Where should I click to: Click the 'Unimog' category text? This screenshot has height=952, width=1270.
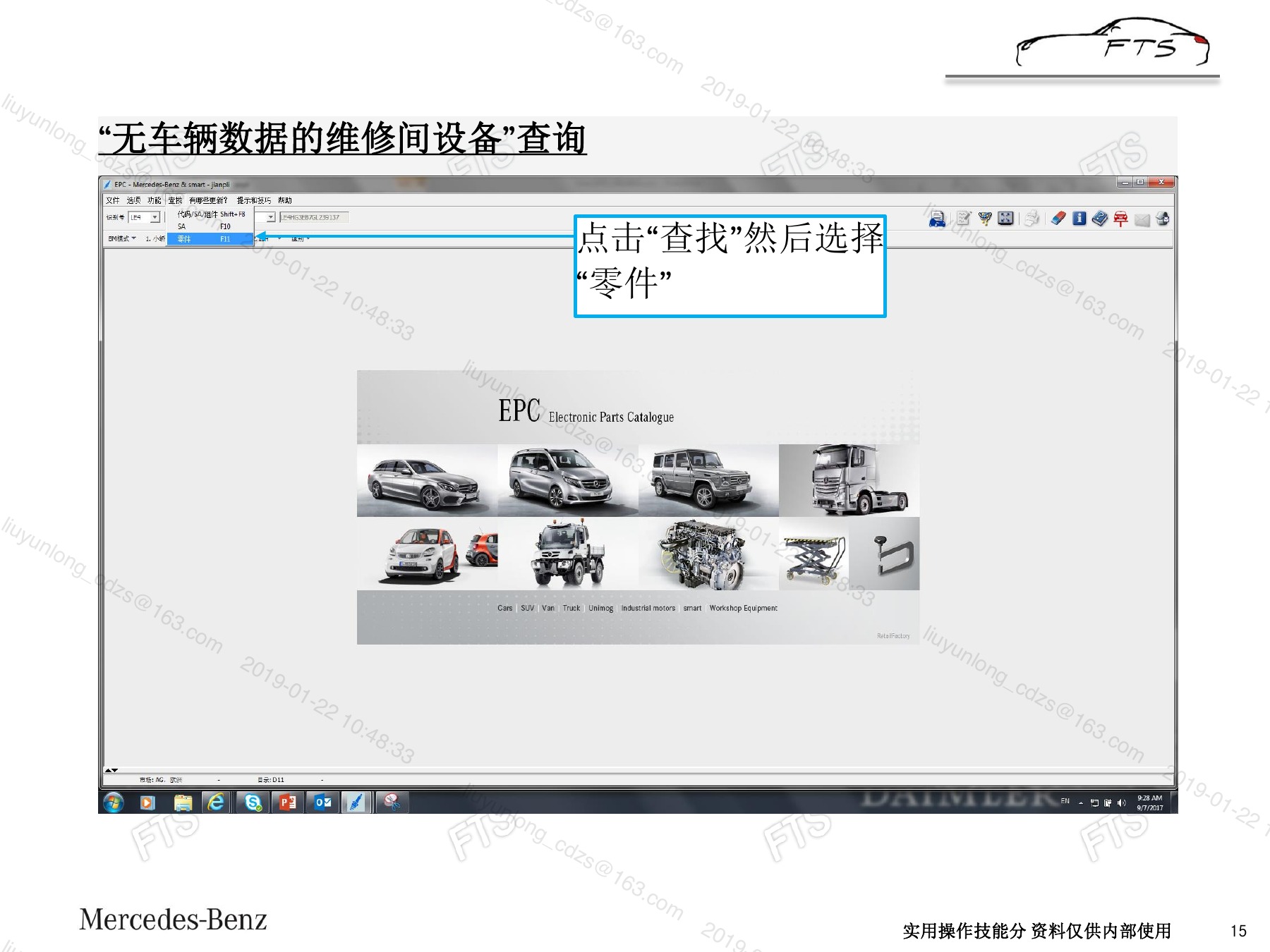click(x=600, y=608)
